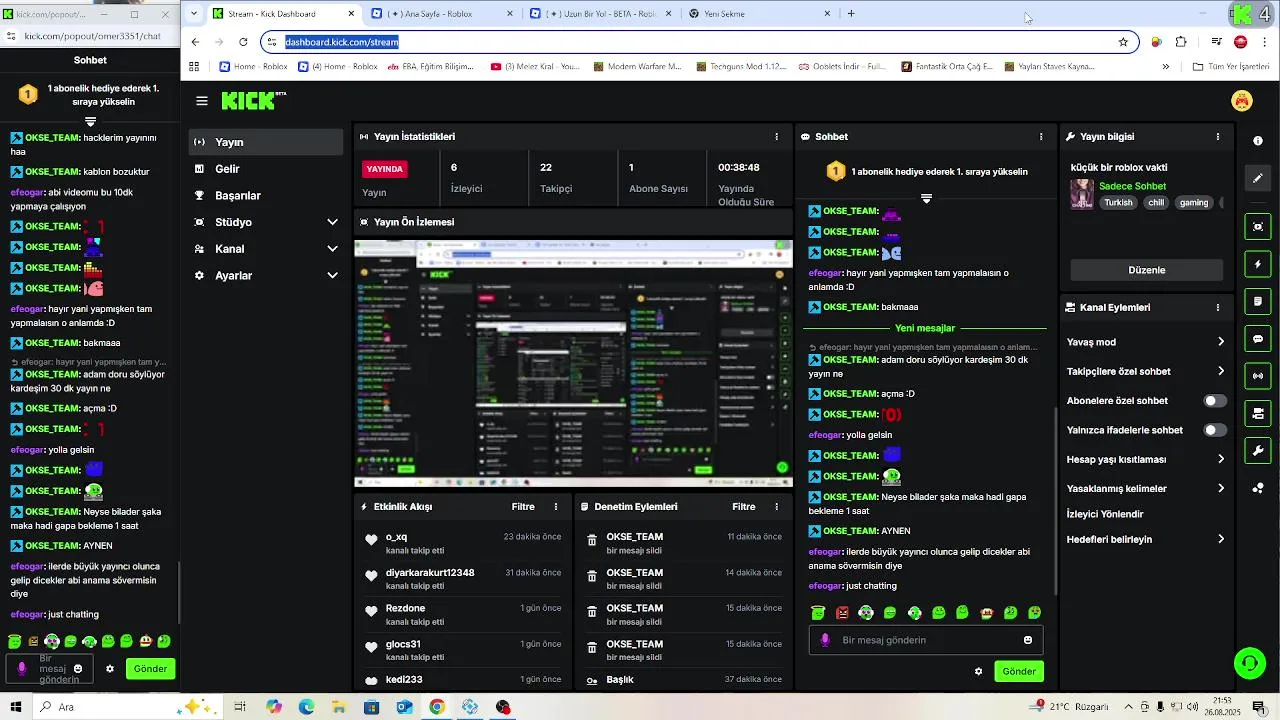Select Gelir in the left sidebar
This screenshot has height=720, width=1280.
pyautogui.click(x=266, y=169)
